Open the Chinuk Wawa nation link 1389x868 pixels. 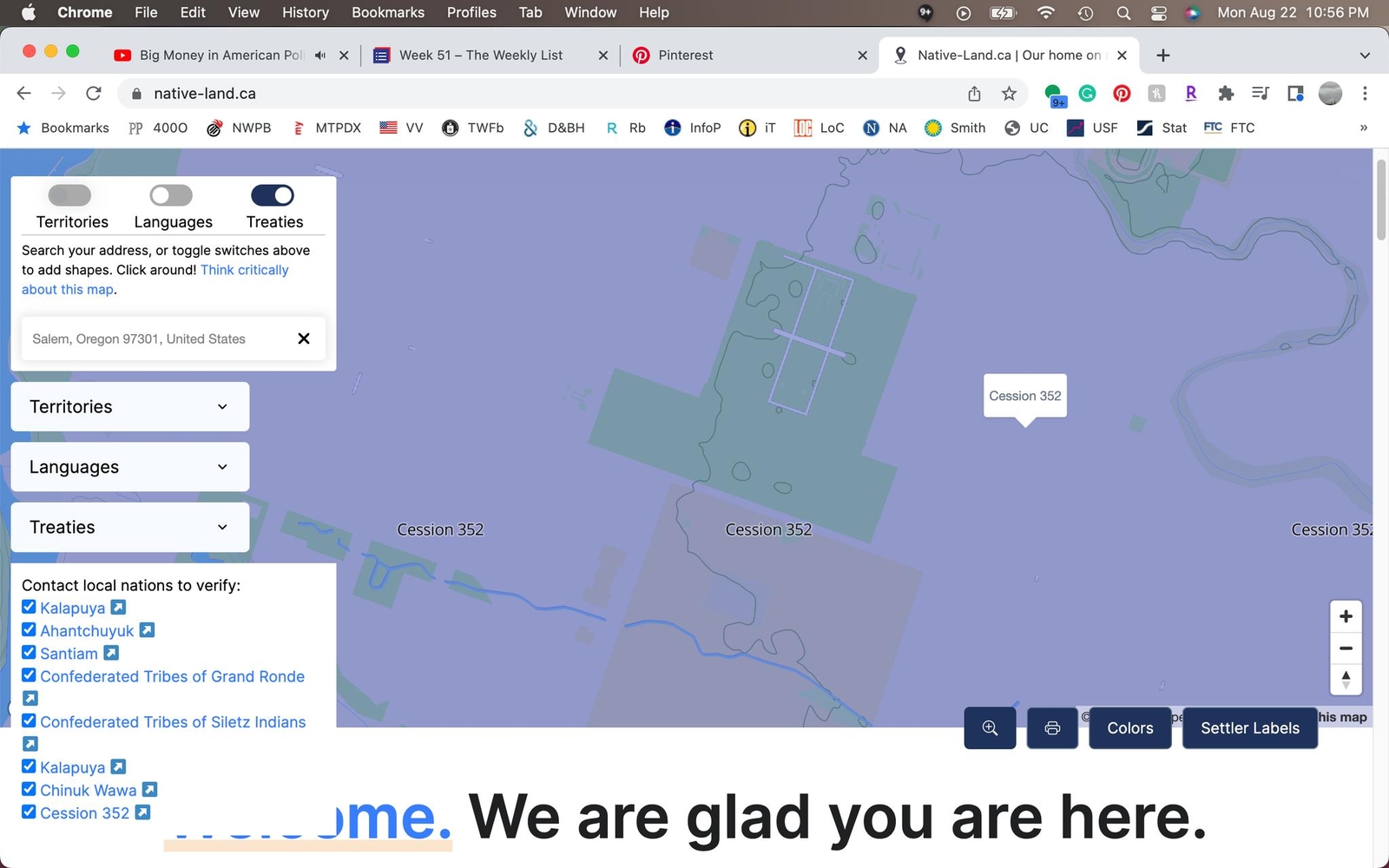(89, 790)
